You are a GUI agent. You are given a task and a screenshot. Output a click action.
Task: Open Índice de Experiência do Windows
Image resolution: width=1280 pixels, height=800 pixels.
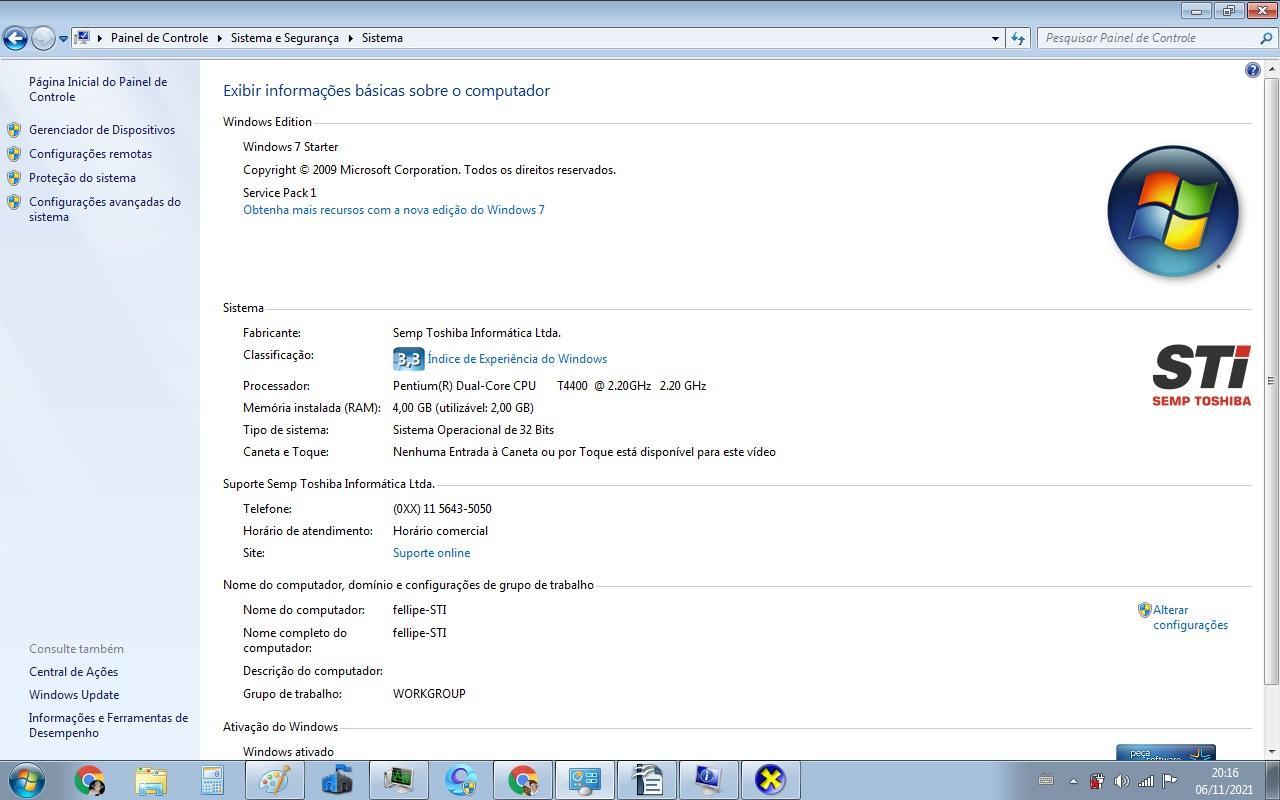517,359
